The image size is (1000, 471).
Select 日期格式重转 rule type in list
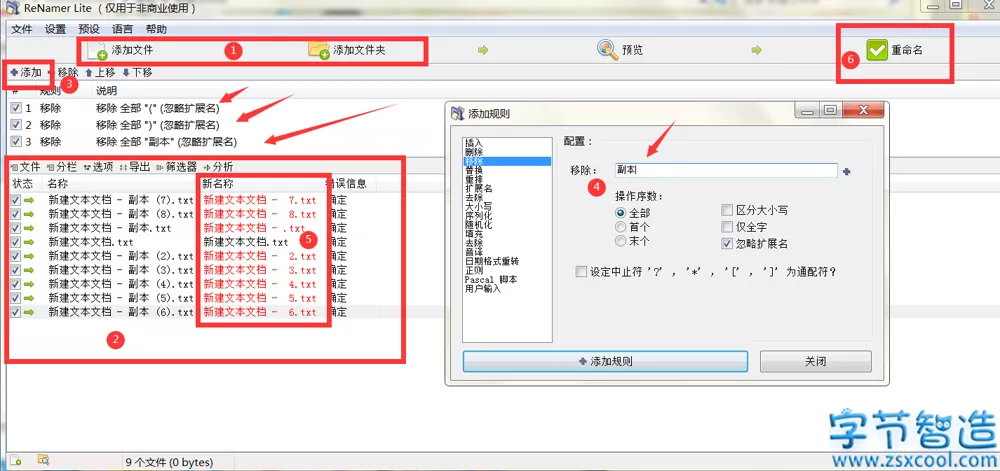(508, 261)
